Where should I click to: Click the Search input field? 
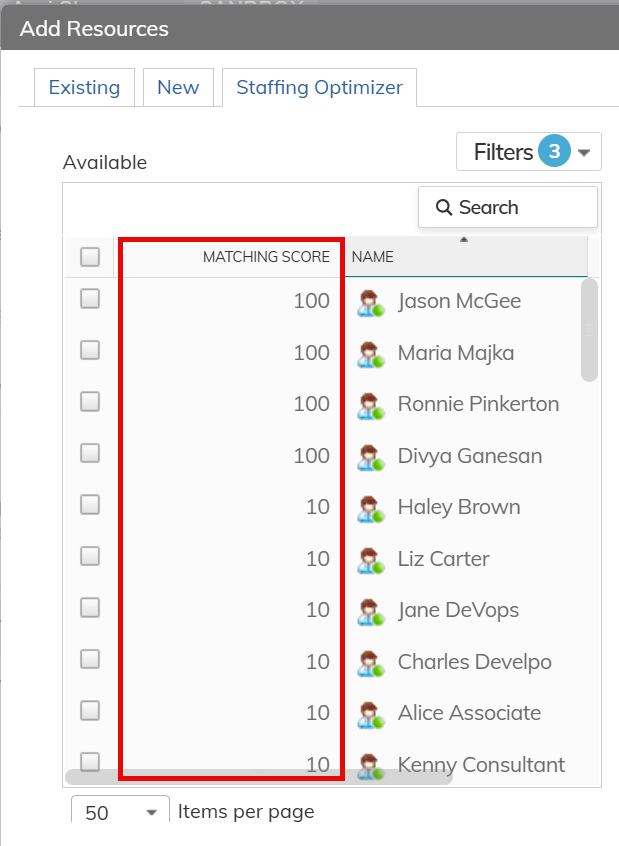tap(507, 208)
